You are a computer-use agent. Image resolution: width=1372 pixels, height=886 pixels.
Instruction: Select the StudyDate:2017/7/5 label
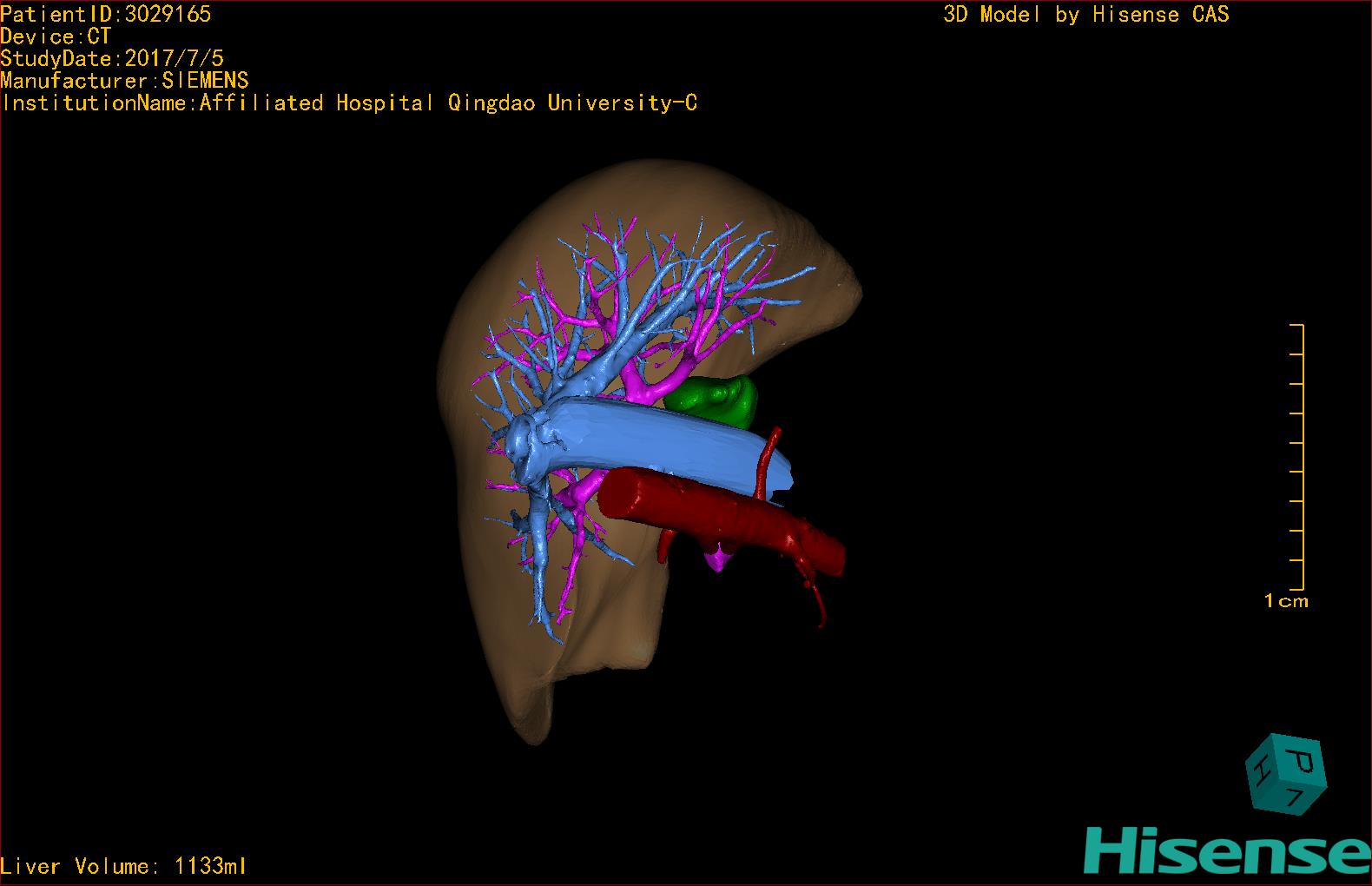(112, 58)
